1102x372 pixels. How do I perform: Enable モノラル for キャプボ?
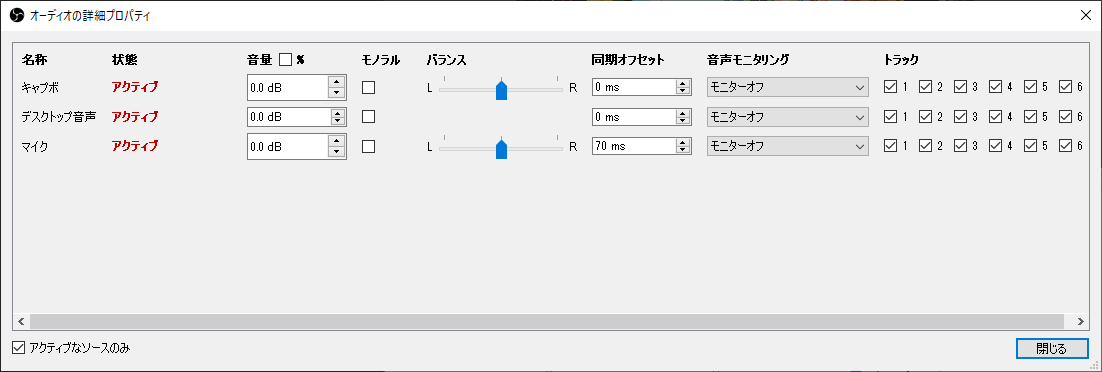368,87
